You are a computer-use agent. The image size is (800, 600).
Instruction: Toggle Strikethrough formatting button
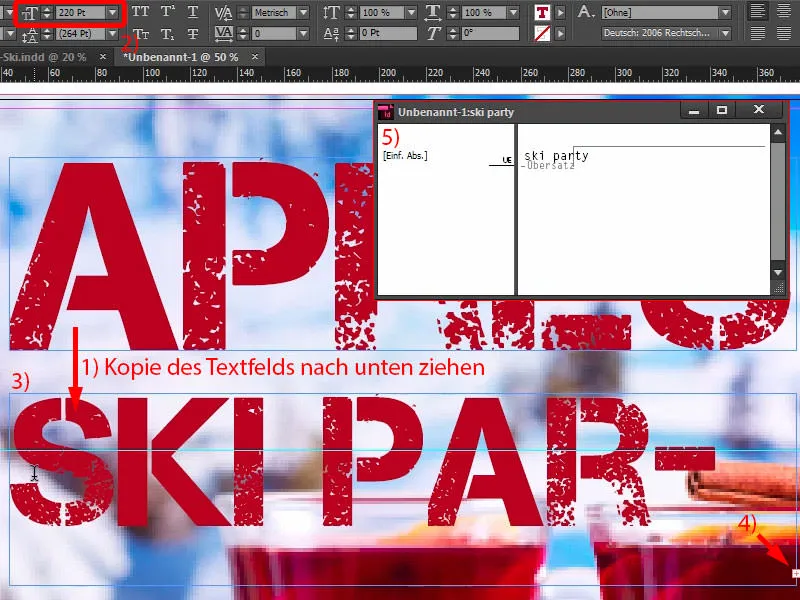tap(193, 34)
